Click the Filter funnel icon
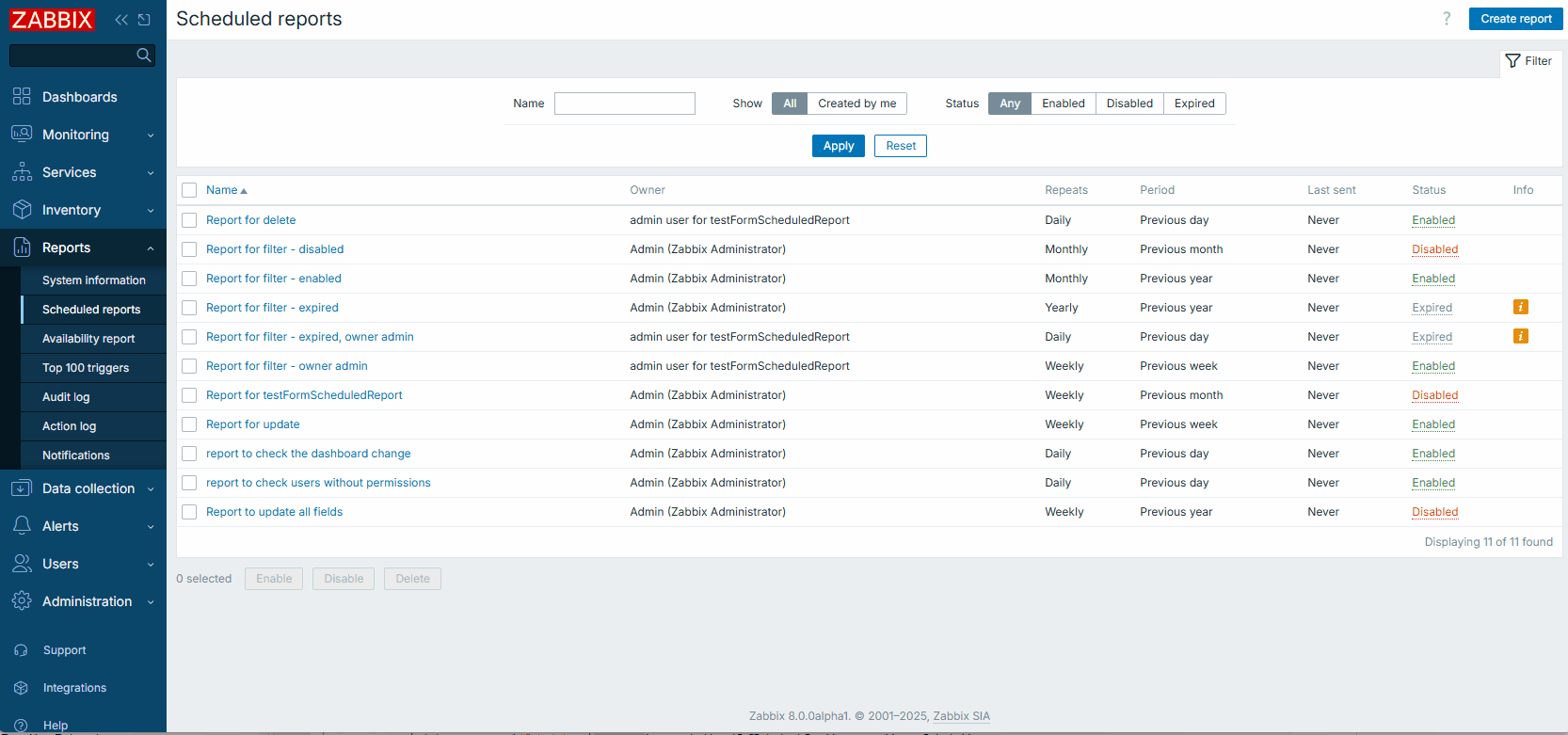 [x=1513, y=61]
